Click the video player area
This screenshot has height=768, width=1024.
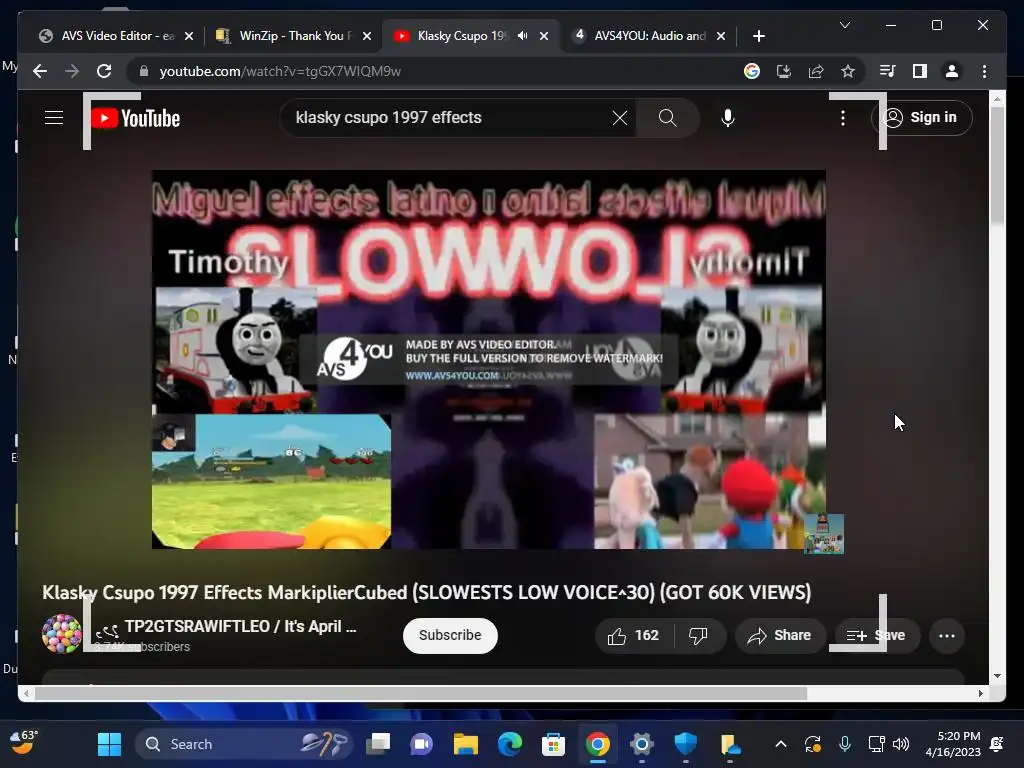[x=488, y=359]
